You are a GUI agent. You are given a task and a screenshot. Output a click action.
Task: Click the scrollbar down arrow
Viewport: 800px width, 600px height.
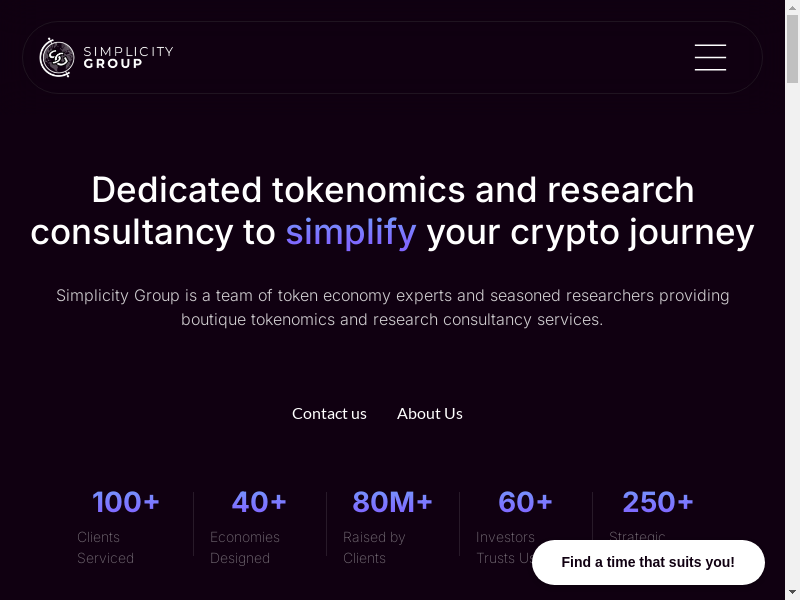793,594
